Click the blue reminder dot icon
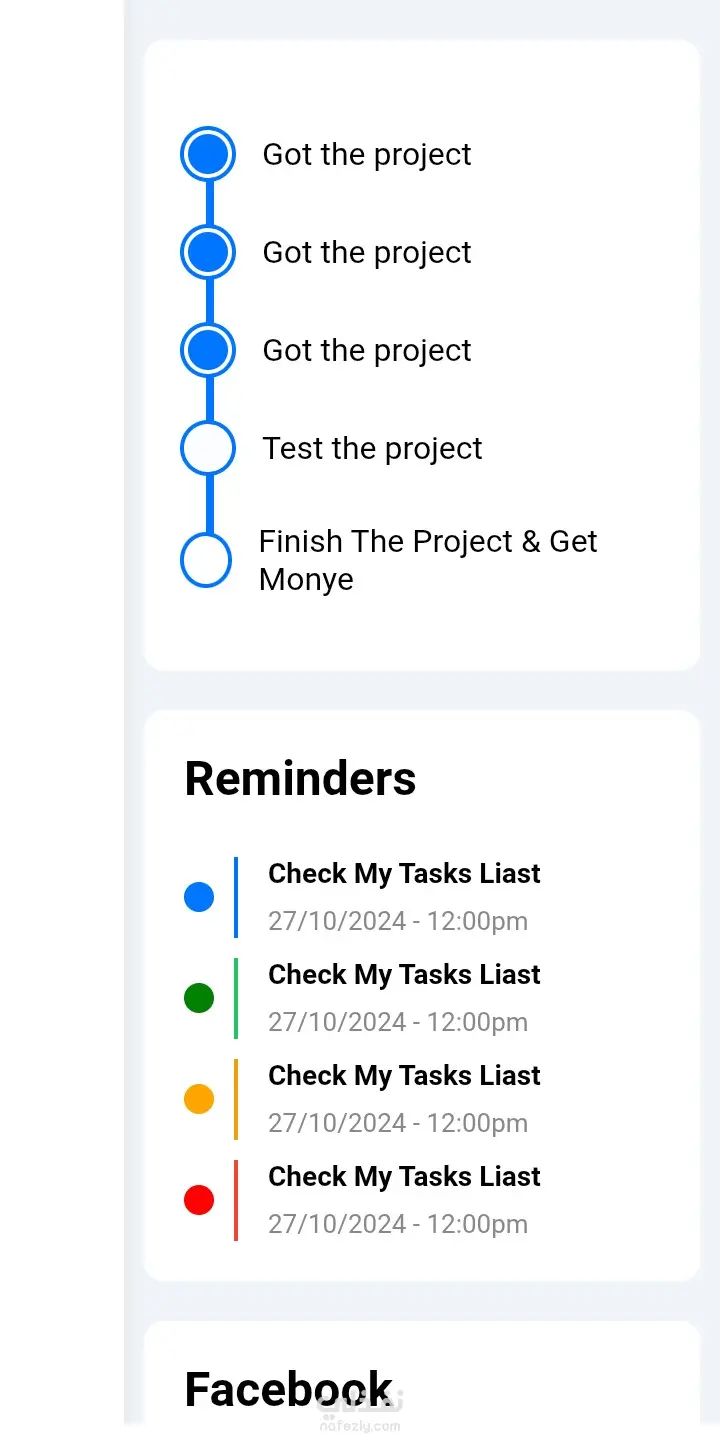 pos(199,897)
